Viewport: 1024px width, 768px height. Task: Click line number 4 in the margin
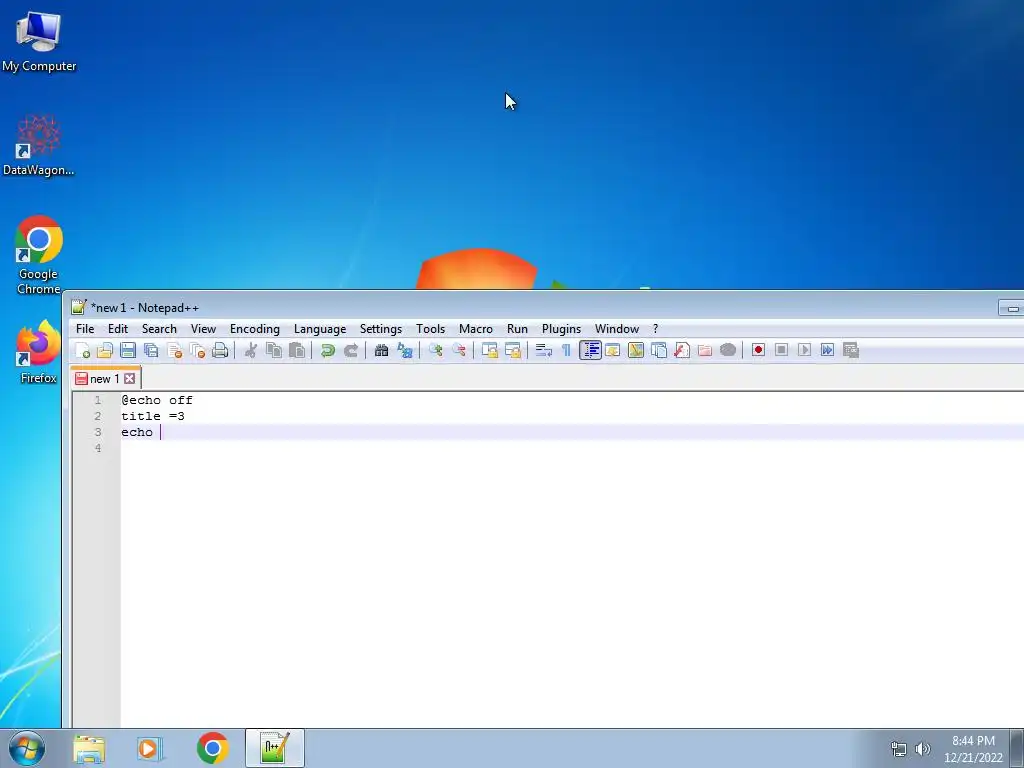click(x=98, y=448)
